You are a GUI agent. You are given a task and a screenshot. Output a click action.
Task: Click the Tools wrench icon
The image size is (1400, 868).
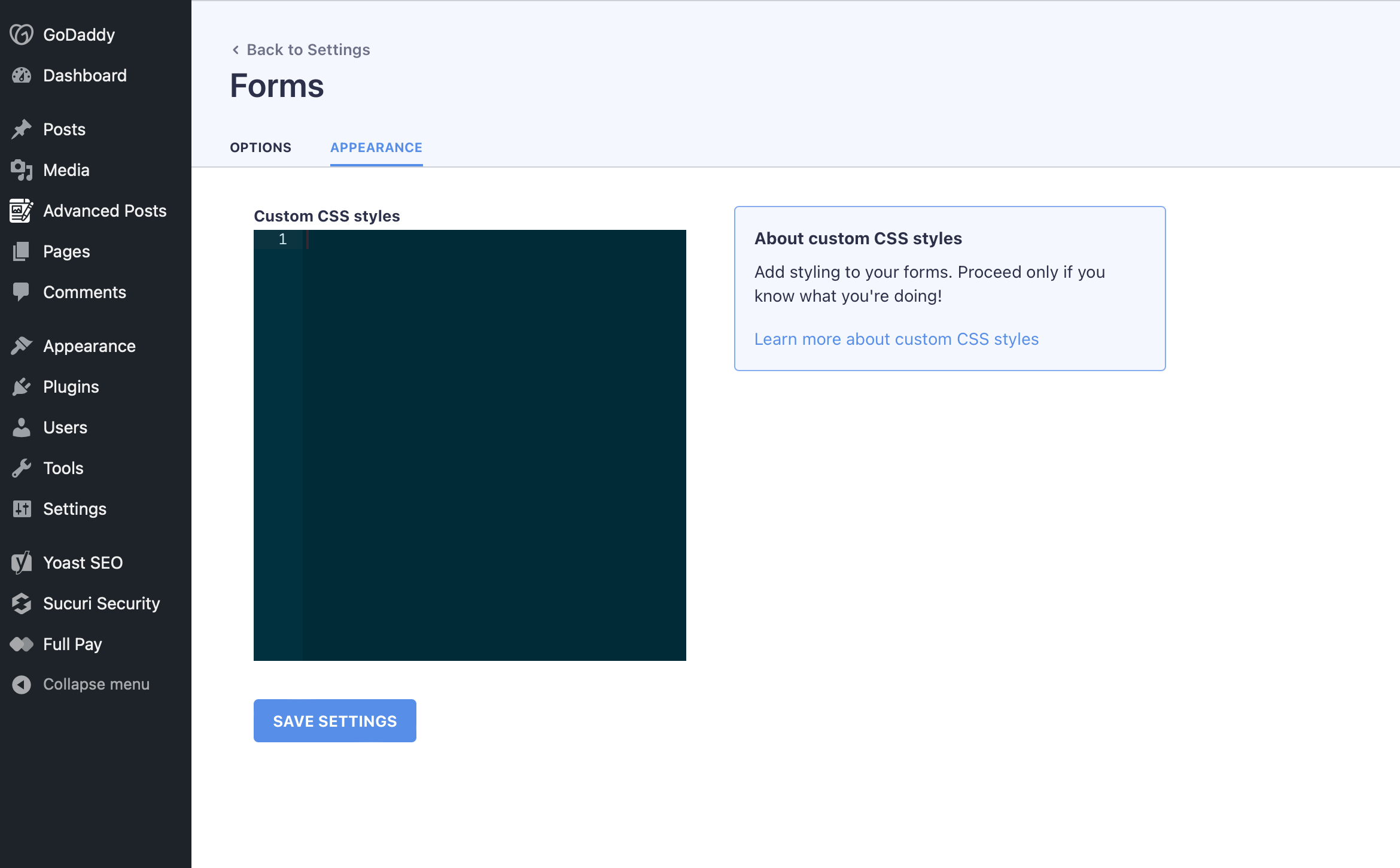[22, 468]
